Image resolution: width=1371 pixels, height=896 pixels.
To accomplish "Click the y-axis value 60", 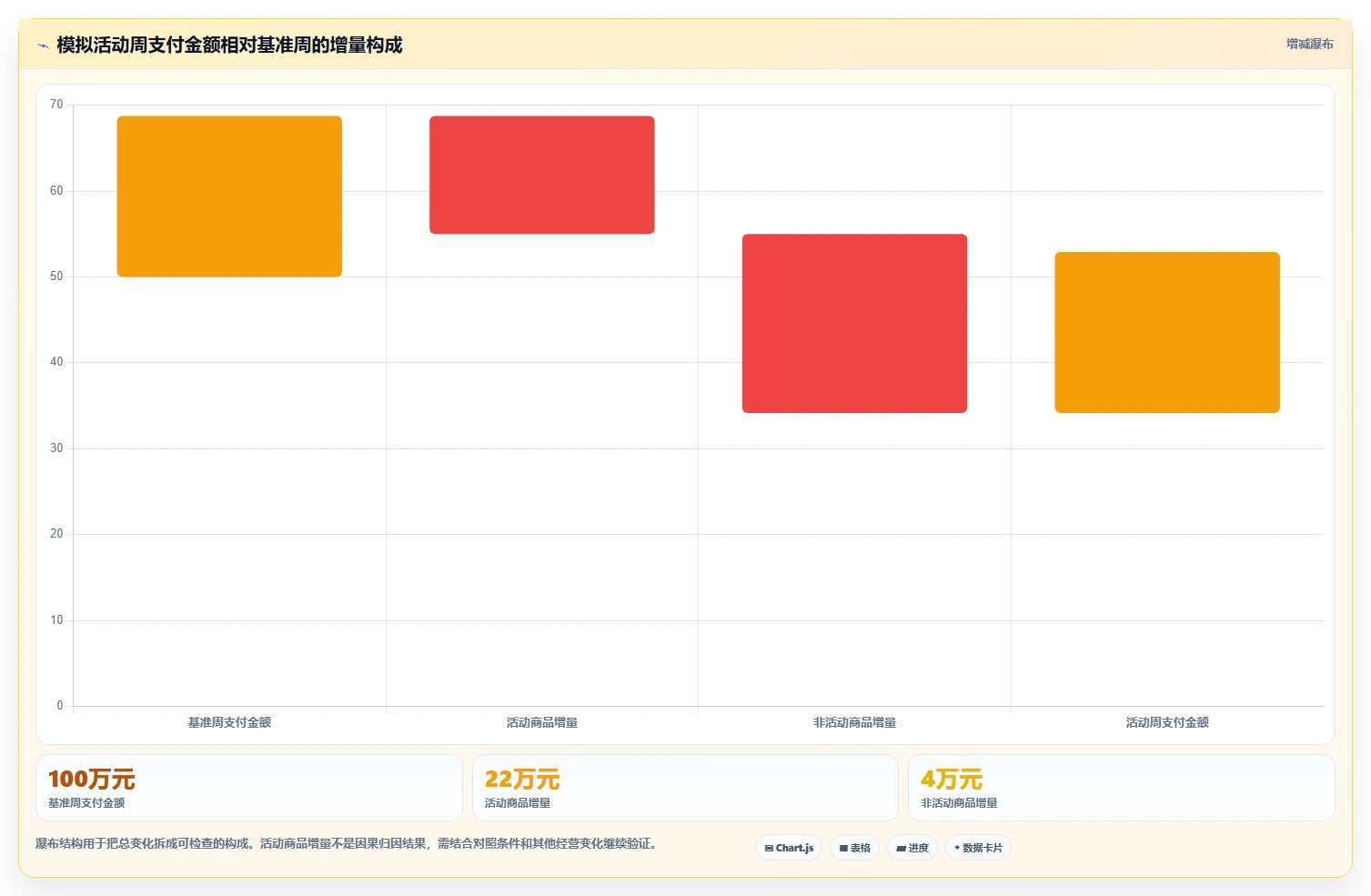I will point(56,191).
